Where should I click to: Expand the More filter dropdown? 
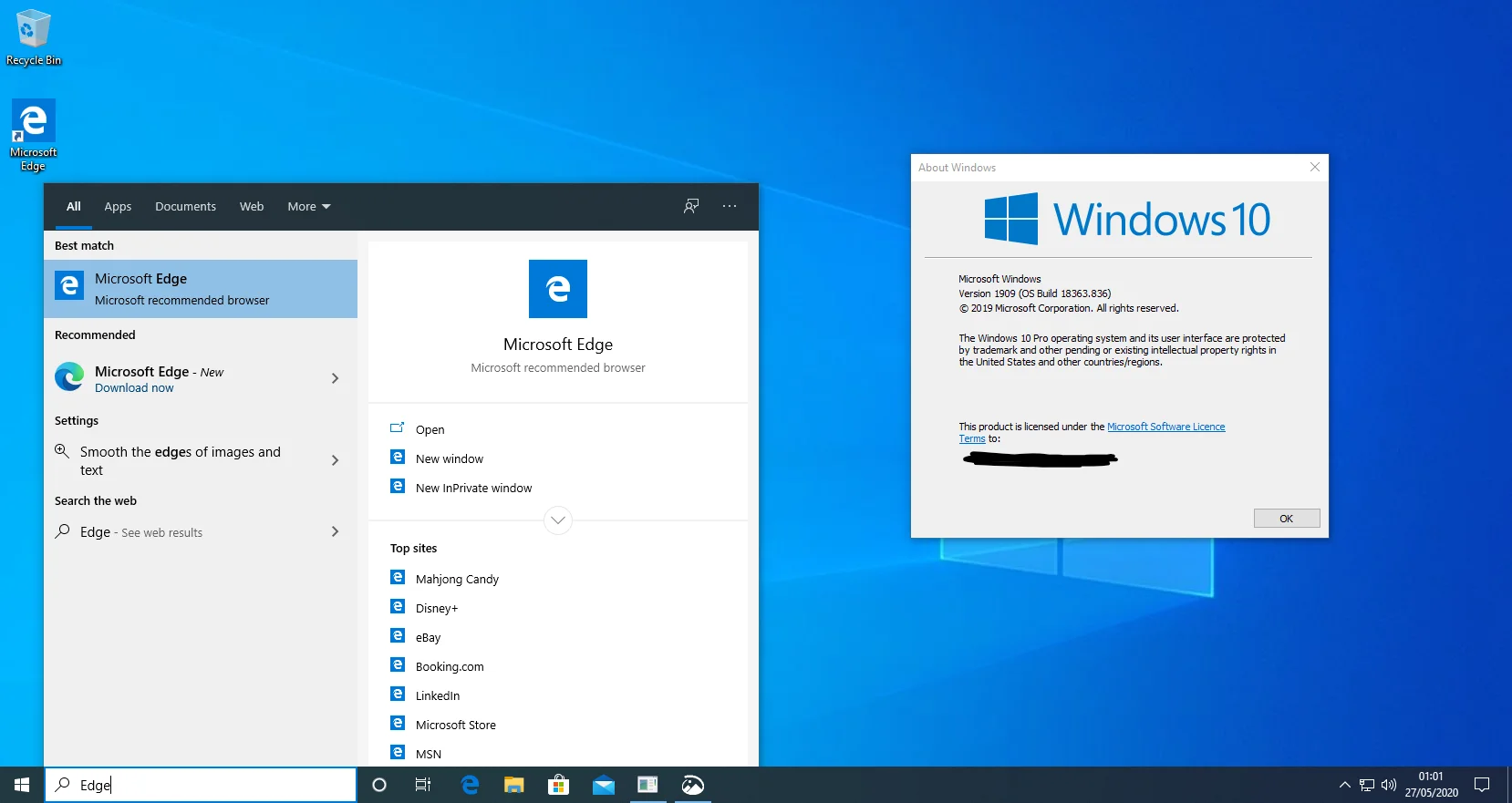(309, 207)
